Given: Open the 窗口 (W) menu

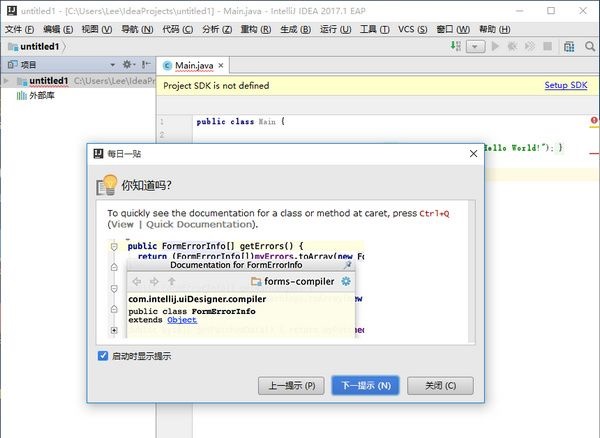Looking at the screenshot, I should click(x=453, y=29).
